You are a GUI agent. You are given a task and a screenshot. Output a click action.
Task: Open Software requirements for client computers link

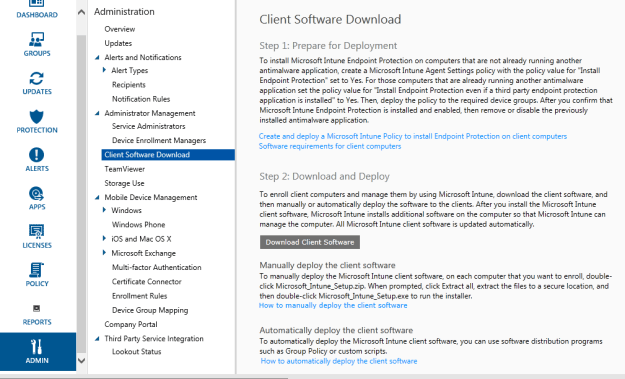pyautogui.click(x=330, y=146)
